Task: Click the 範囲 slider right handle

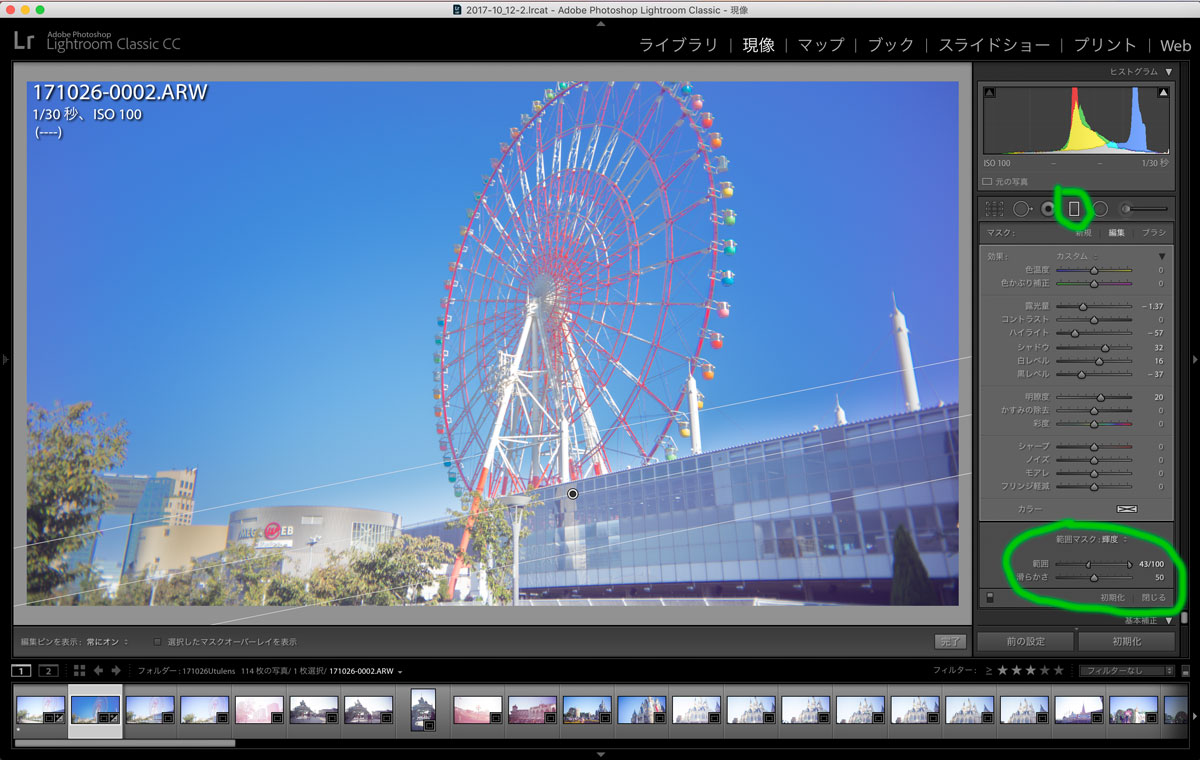Action: (1131, 564)
